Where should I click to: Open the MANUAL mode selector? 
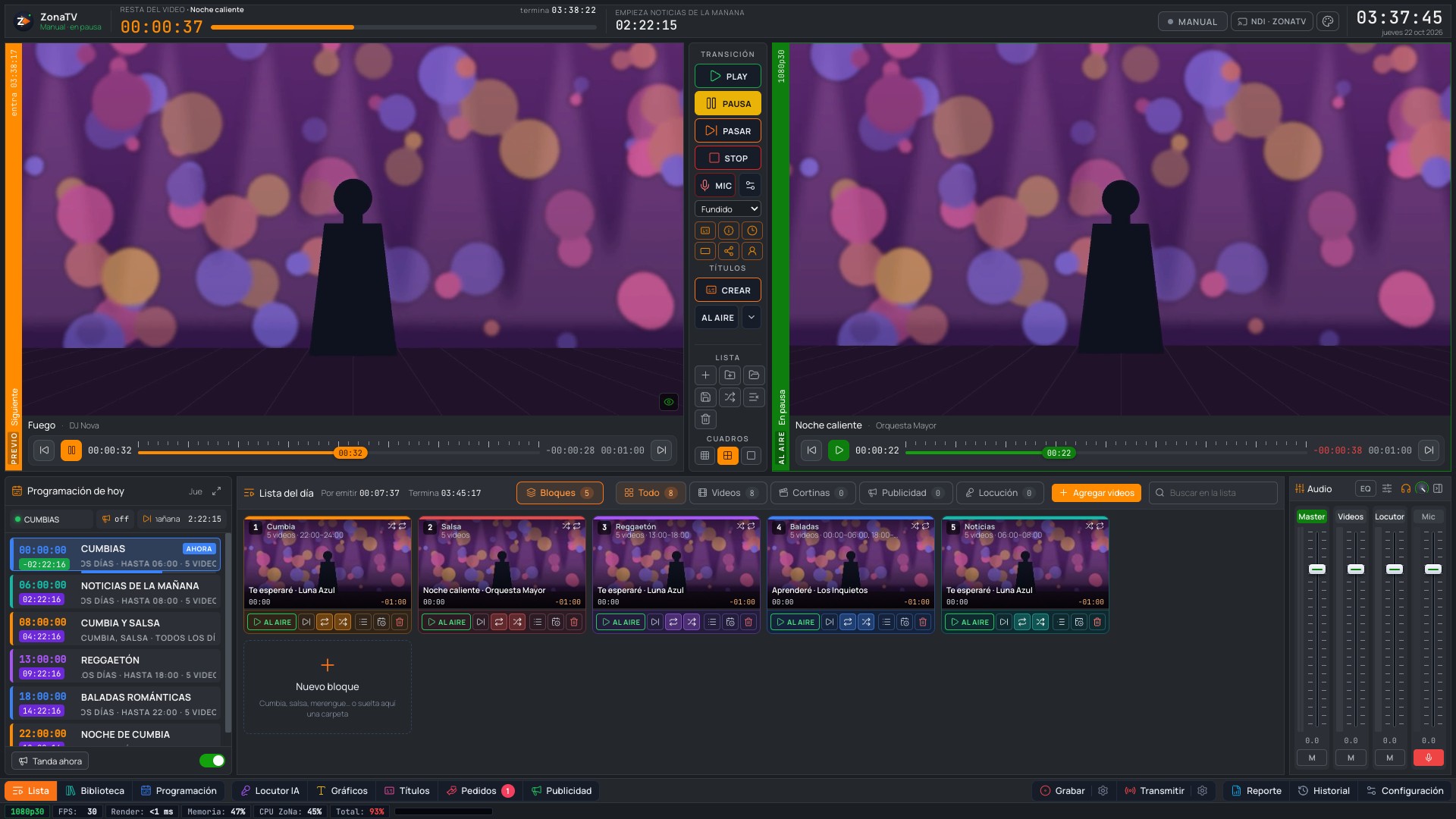tap(1192, 21)
